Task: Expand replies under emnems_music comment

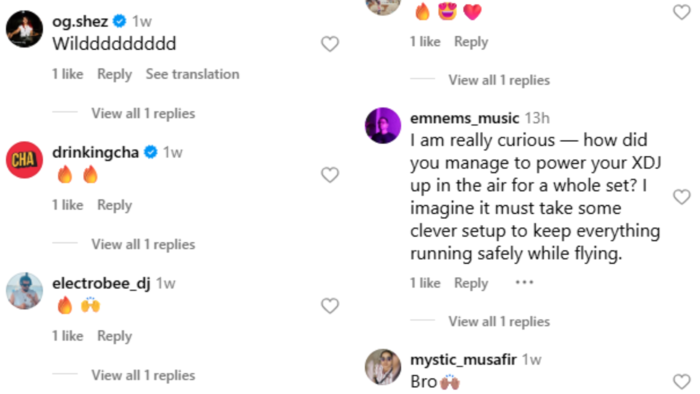Action: tap(499, 321)
